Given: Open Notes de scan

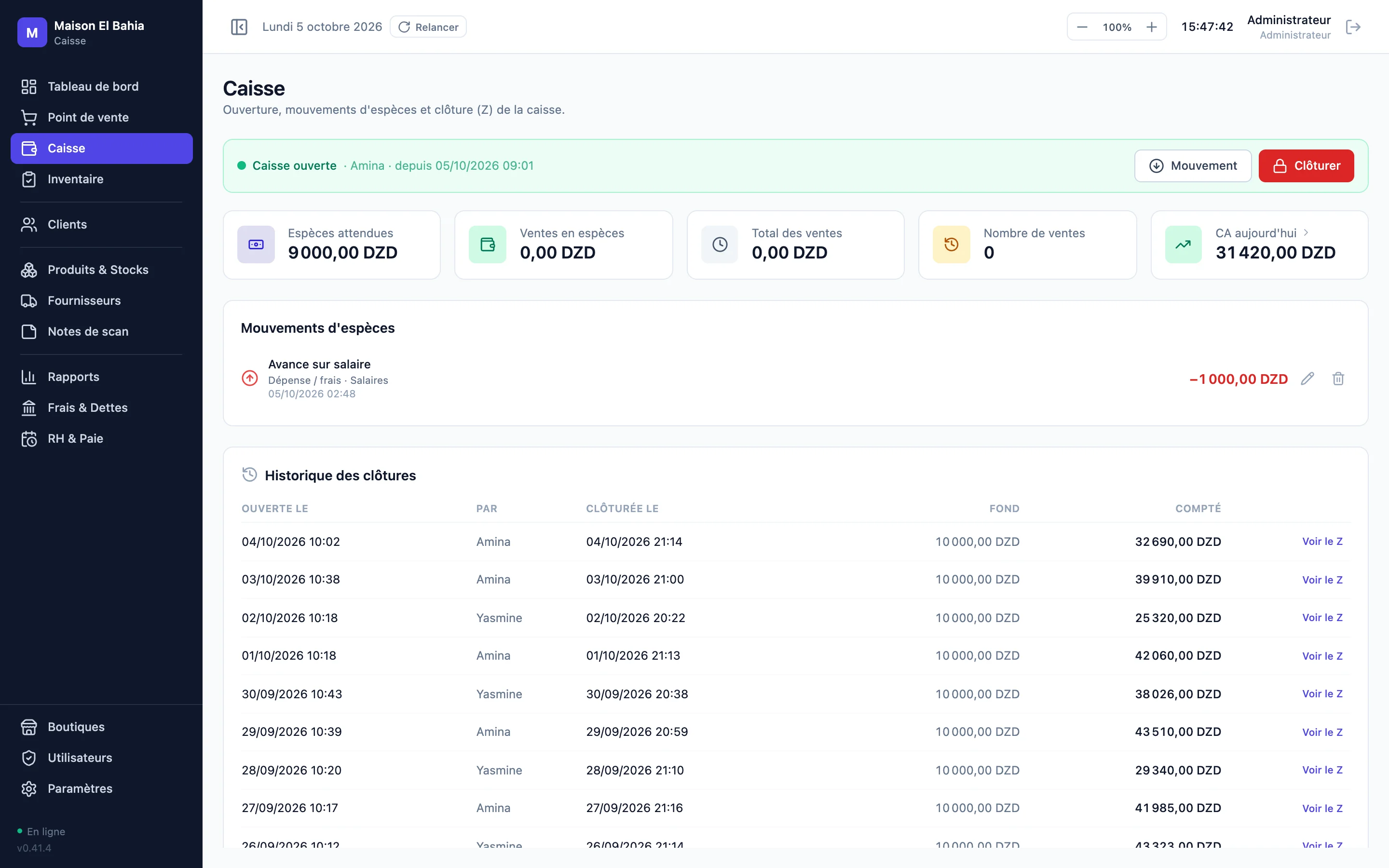Looking at the screenshot, I should pyautogui.click(x=102, y=332).
